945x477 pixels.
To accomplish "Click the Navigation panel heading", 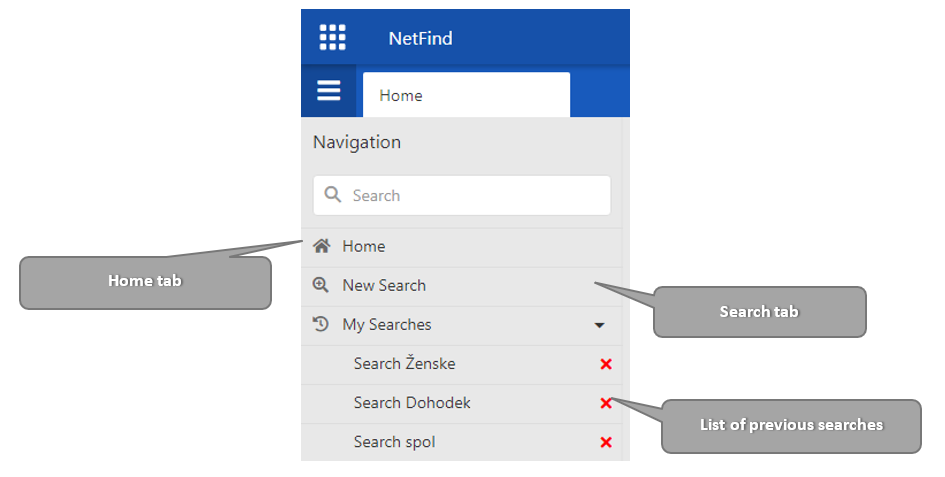I will 357,142.
